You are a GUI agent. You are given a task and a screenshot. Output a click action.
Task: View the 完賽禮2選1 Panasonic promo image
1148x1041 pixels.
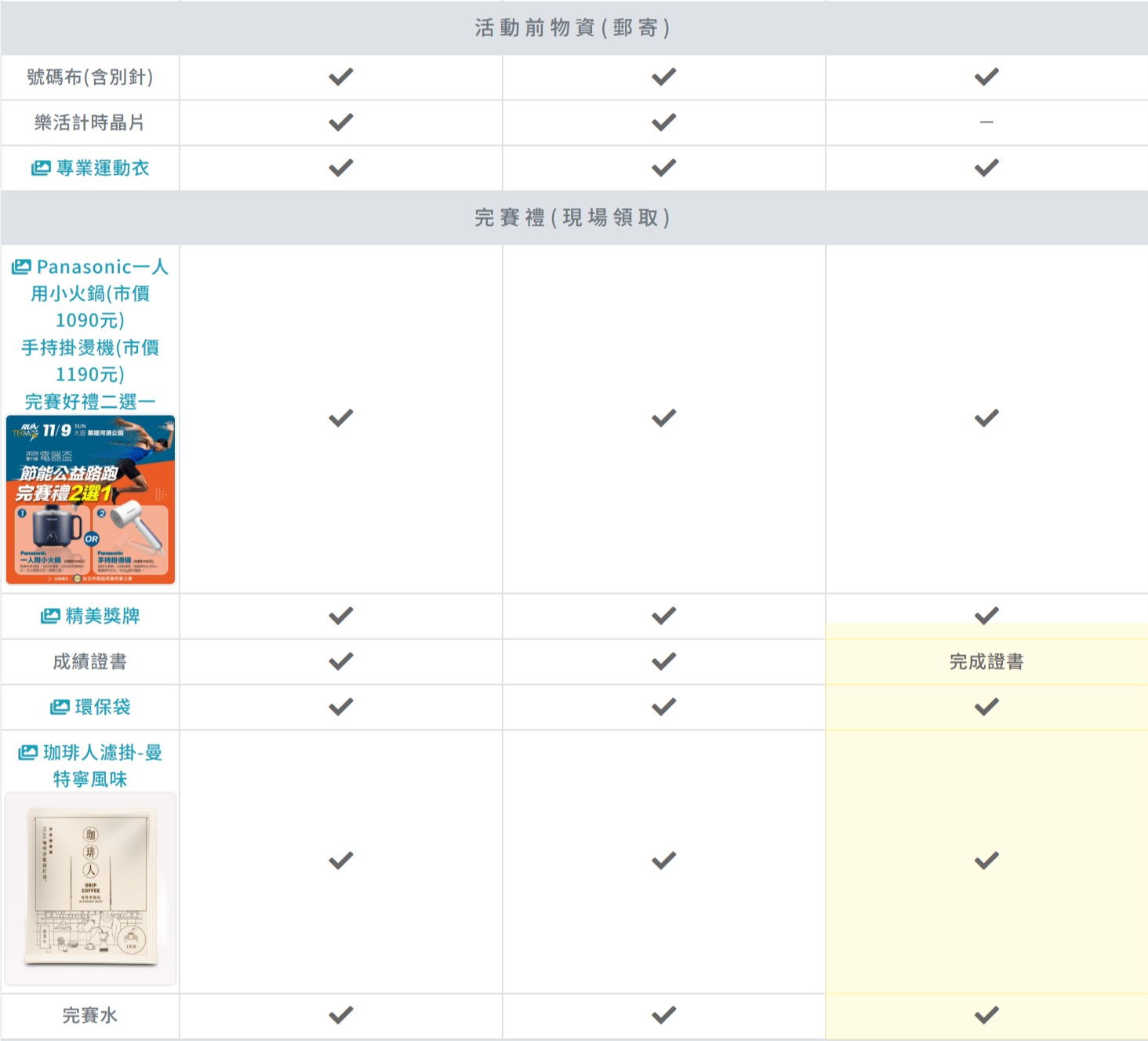pos(90,500)
